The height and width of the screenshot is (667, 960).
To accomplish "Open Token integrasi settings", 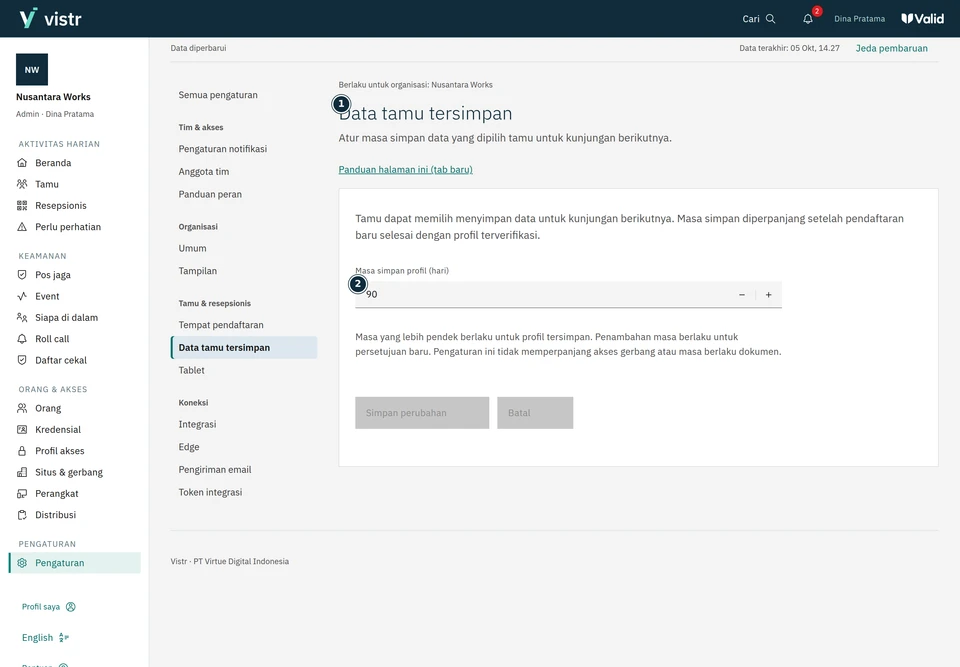I will pos(210,492).
